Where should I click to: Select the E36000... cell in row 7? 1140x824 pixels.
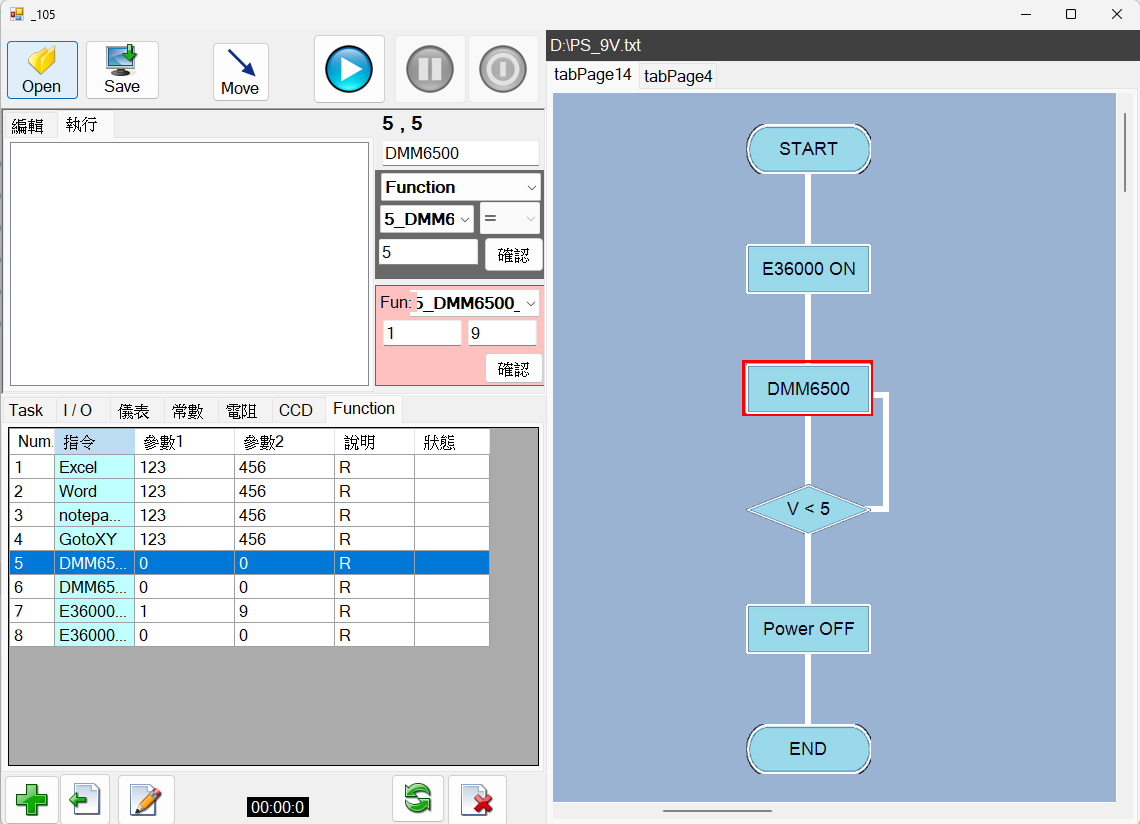coord(95,611)
